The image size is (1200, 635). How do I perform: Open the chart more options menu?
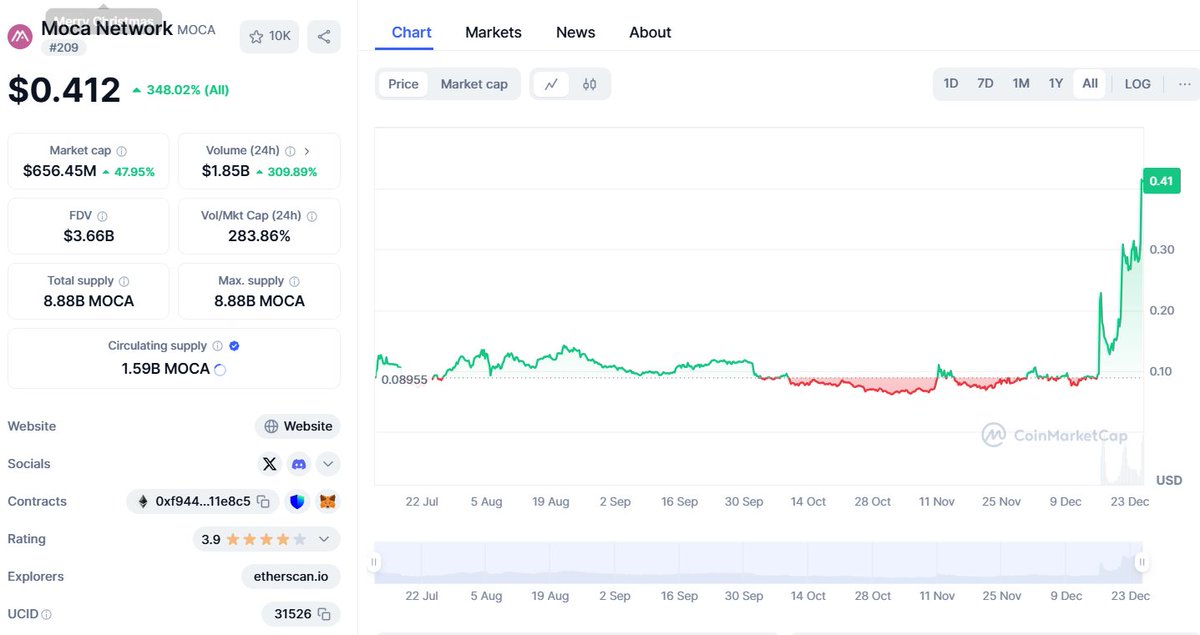[1184, 84]
